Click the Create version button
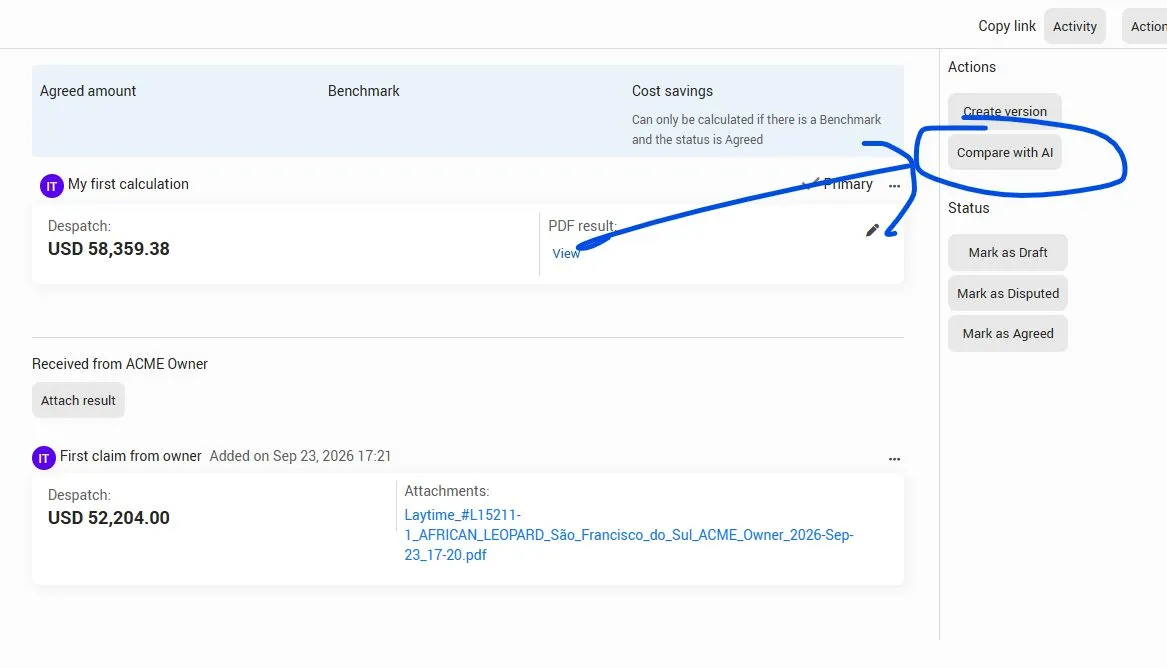 click(1005, 112)
